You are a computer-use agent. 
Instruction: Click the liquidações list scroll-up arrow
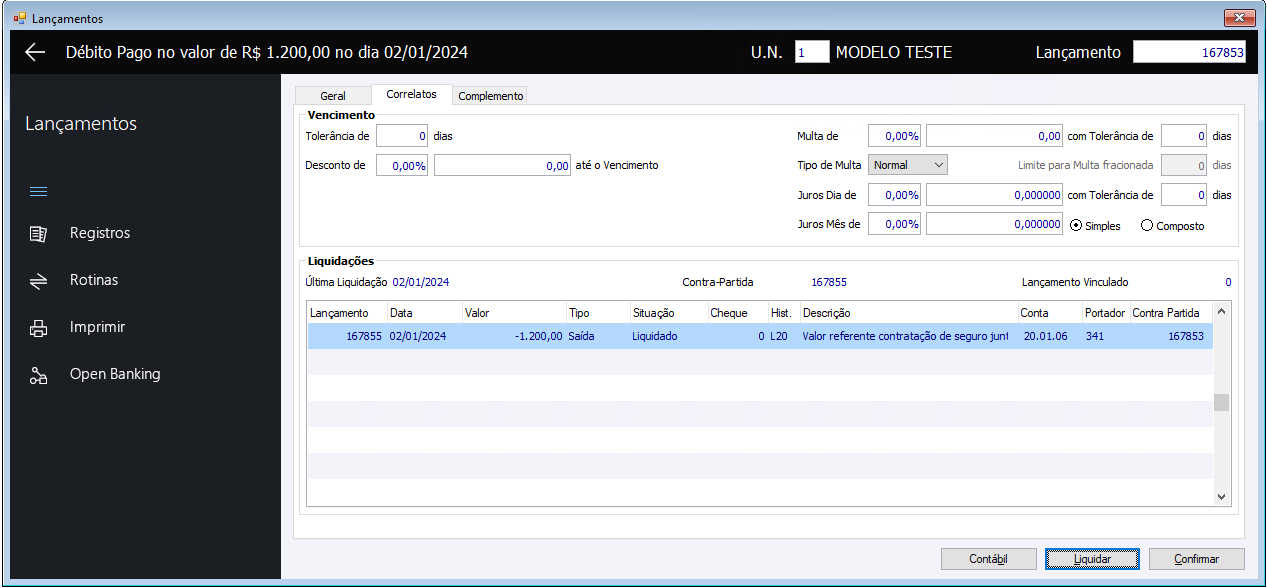[x=1221, y=311]
